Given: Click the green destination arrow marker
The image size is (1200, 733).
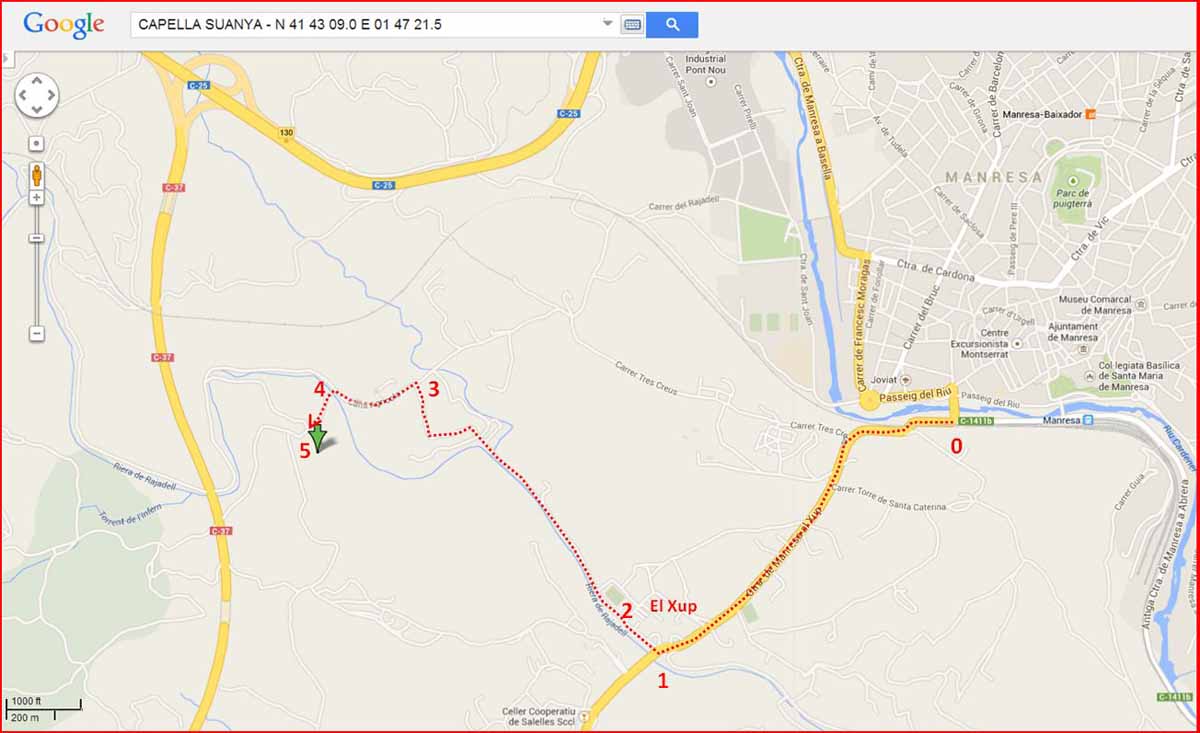Looking at the screenshot, I should [317, 436].
